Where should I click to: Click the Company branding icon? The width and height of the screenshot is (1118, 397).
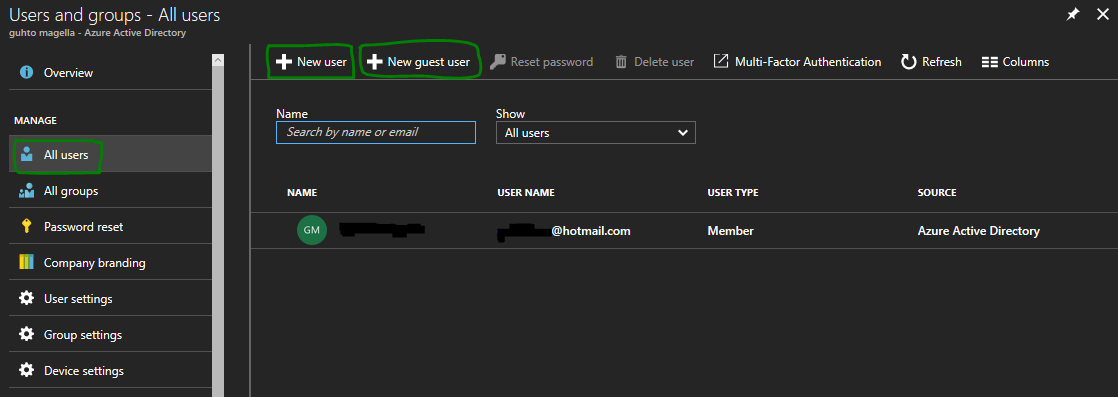coord(26,262)
